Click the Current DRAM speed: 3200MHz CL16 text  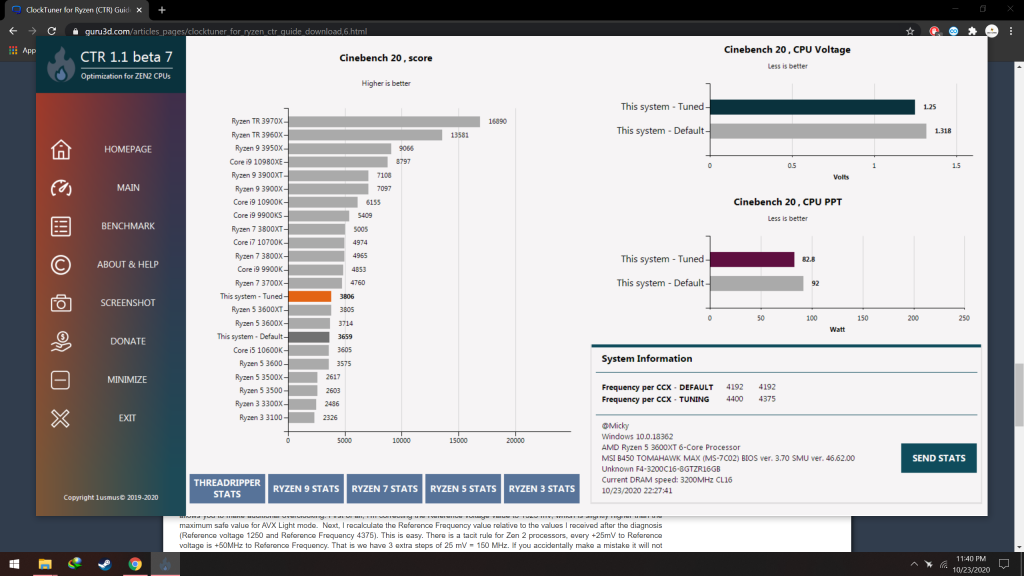[667, 480]
